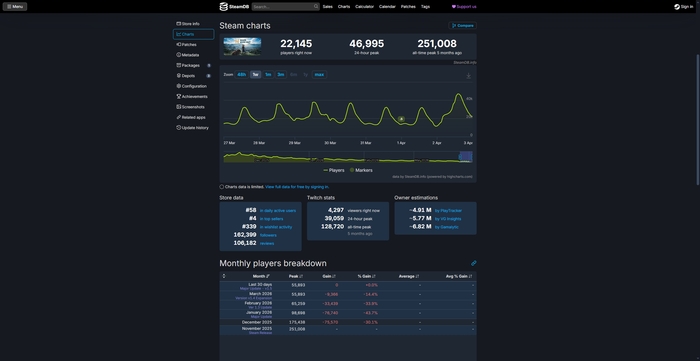The height and width of the screenshot is (361, 700).
Task: Set chart zoom to 1w
Action: click(255, 75)
